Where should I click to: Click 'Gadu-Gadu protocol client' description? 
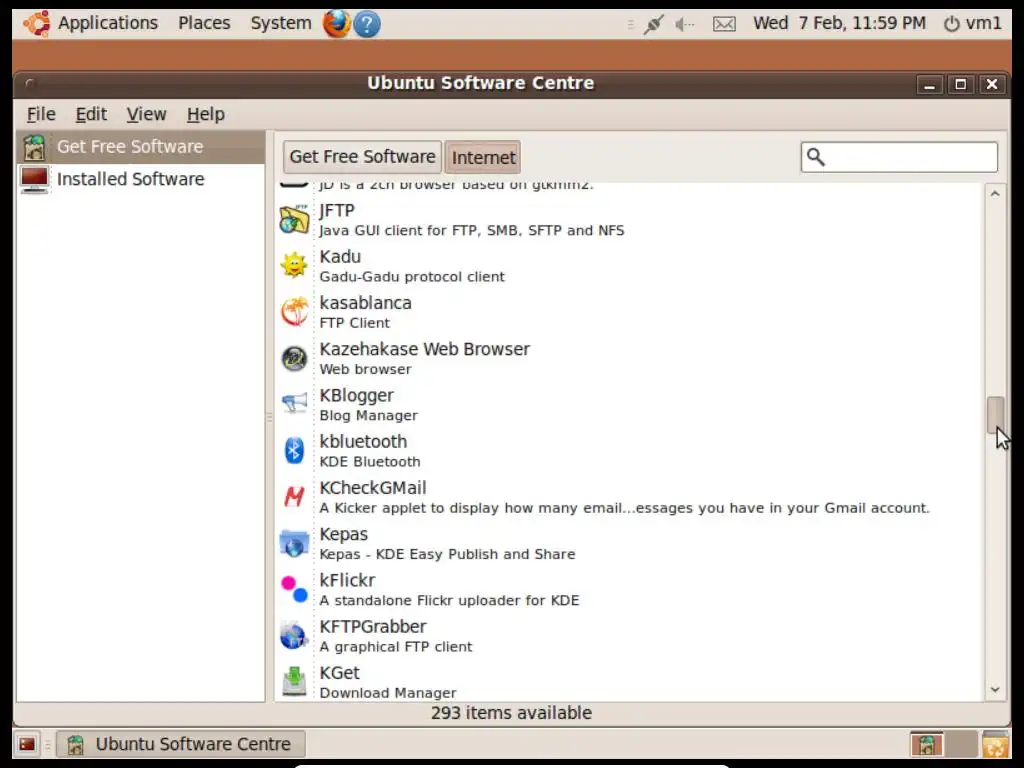point(412,277)
